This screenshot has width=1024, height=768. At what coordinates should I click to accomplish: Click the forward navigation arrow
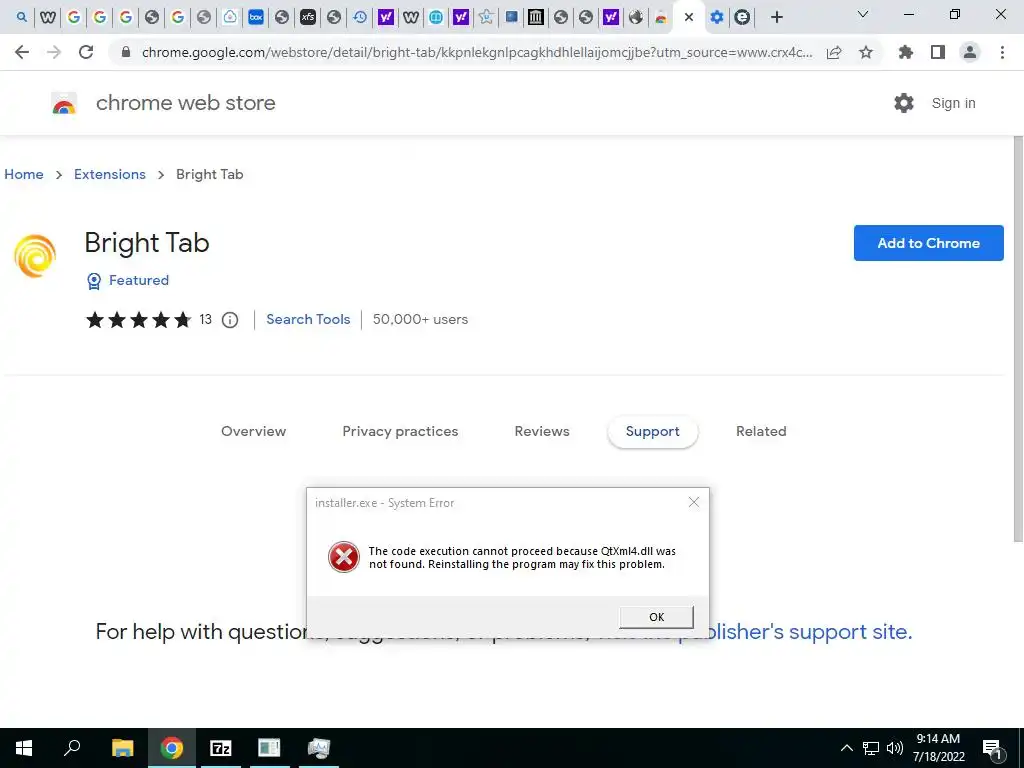[54, 52]
